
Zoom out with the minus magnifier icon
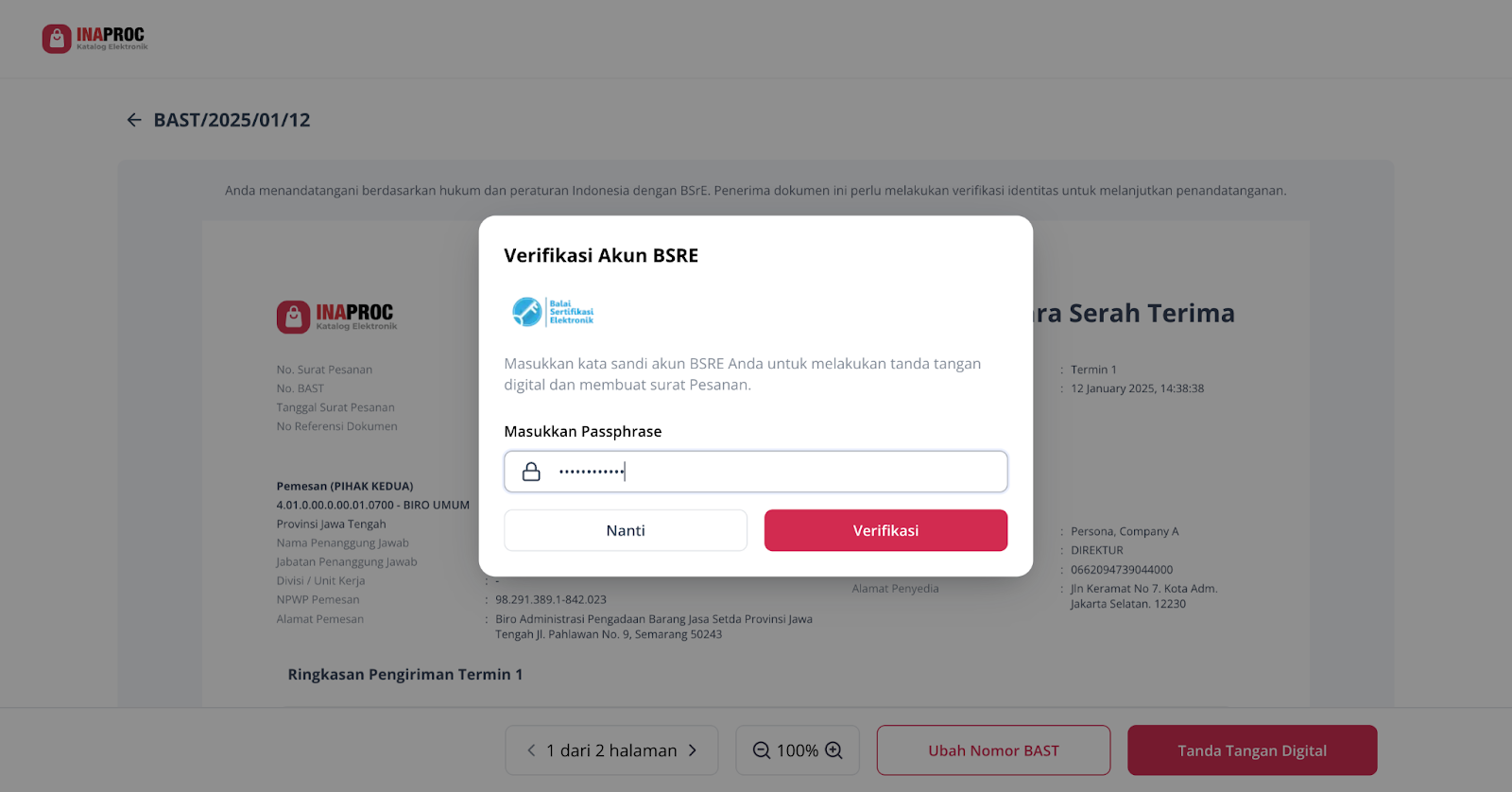click(762, 750)
